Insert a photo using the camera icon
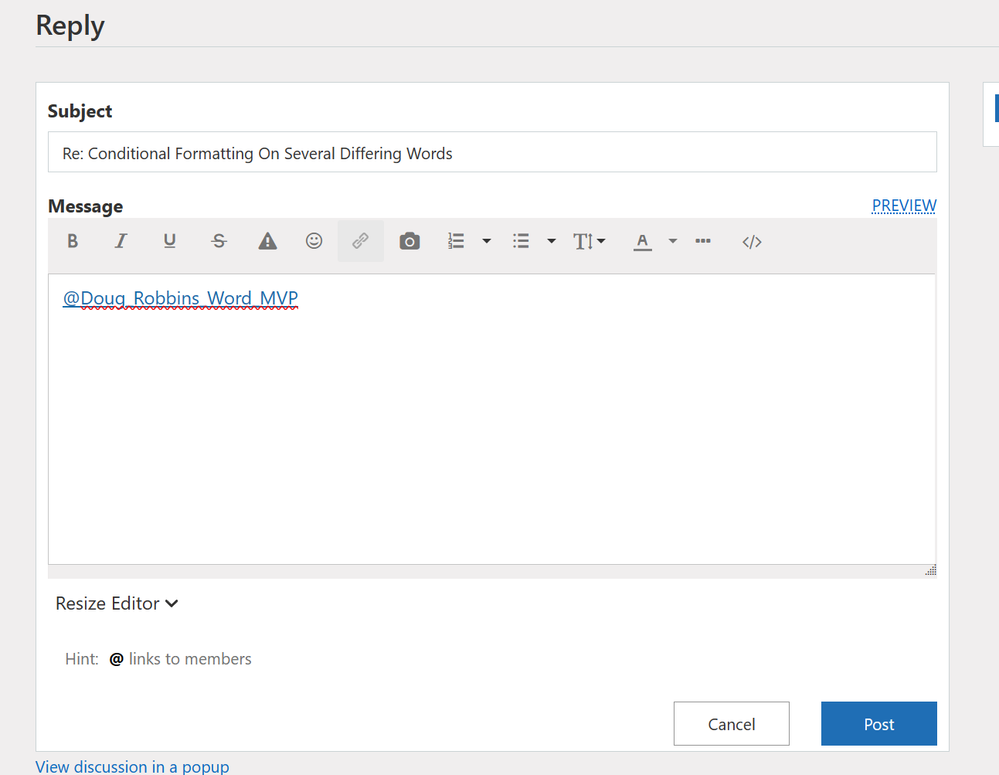The width and height of the screenshot is (999, 775). pos(409,241)
